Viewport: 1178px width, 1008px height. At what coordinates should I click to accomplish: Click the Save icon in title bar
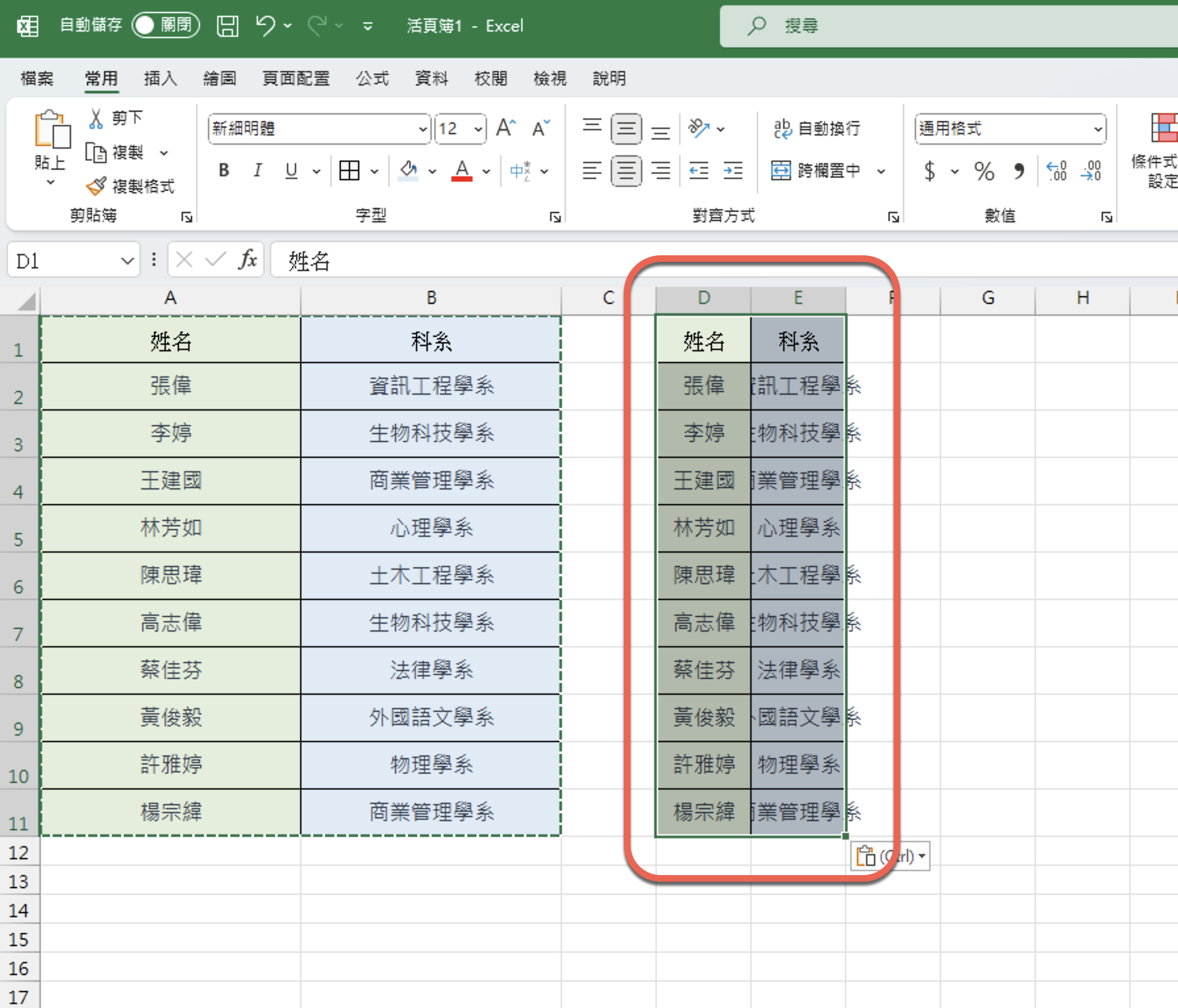(227, 26)
